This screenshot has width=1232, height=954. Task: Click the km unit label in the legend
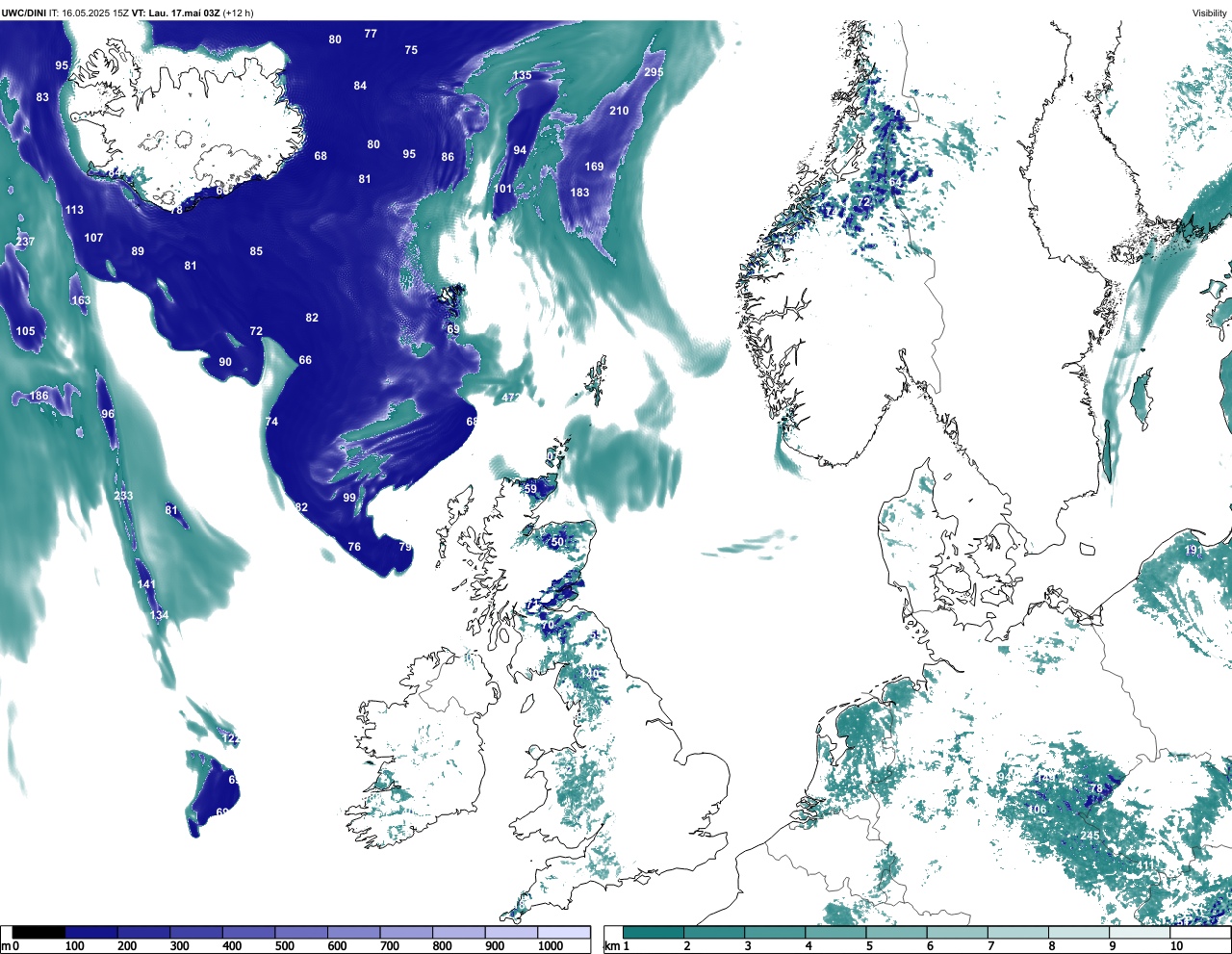(612, 946)
